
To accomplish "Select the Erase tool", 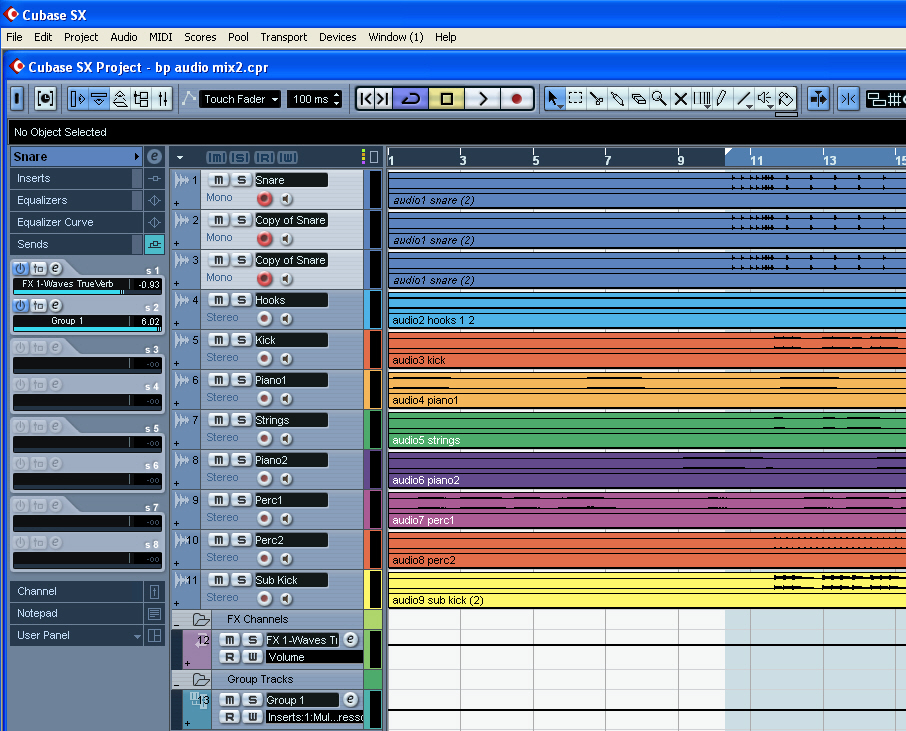I will (x=638, y=99).
